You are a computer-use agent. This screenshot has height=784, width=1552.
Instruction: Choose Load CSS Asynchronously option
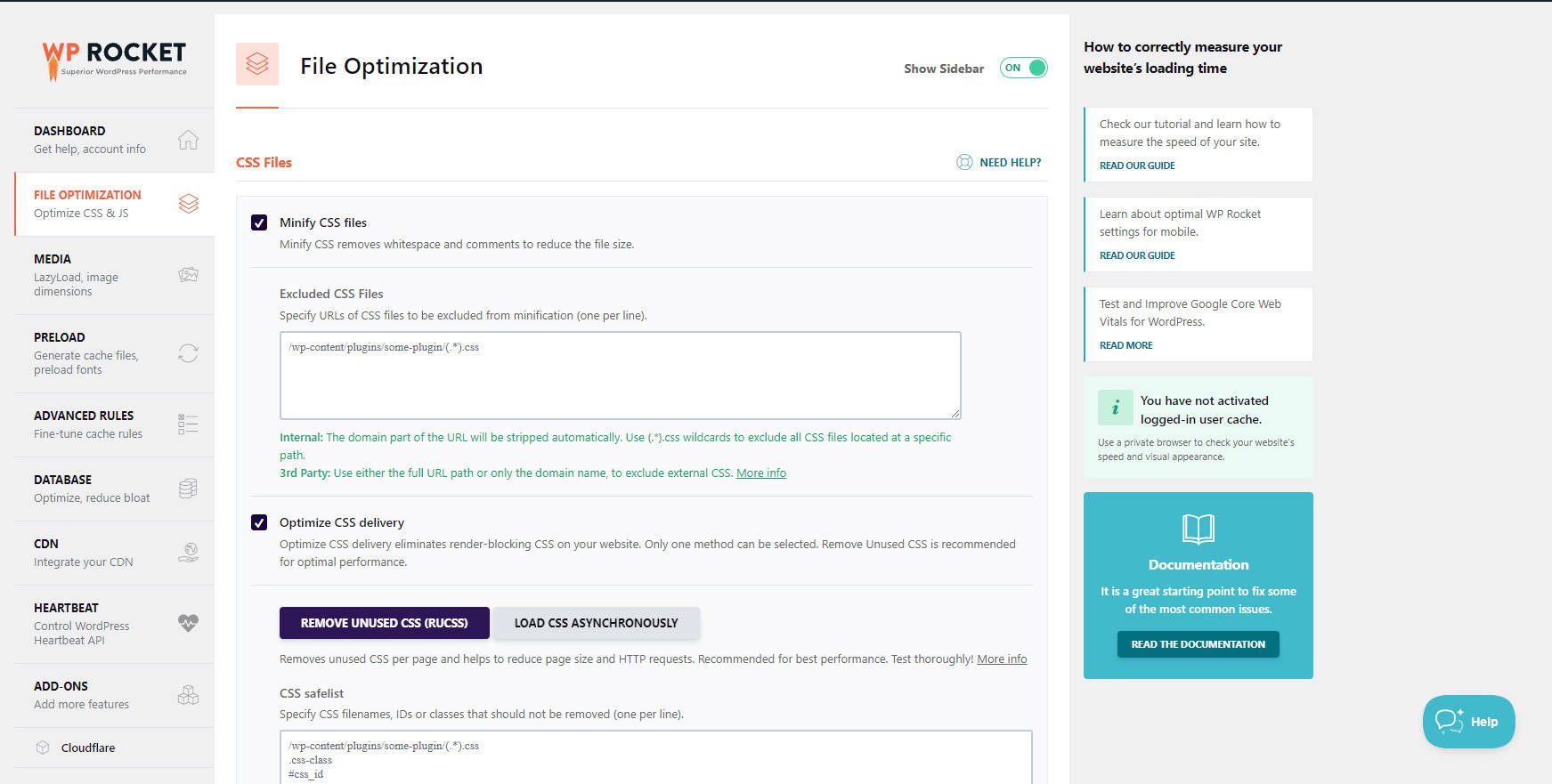point(596,623)
